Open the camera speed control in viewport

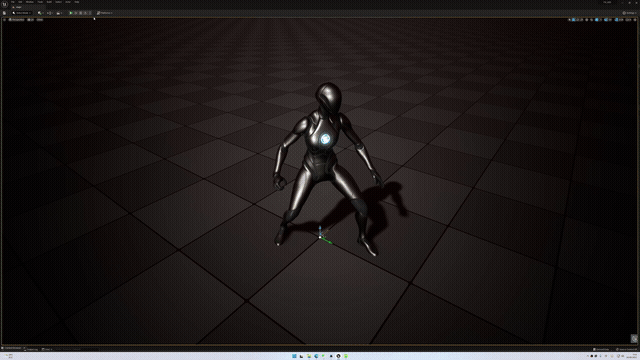628,20
